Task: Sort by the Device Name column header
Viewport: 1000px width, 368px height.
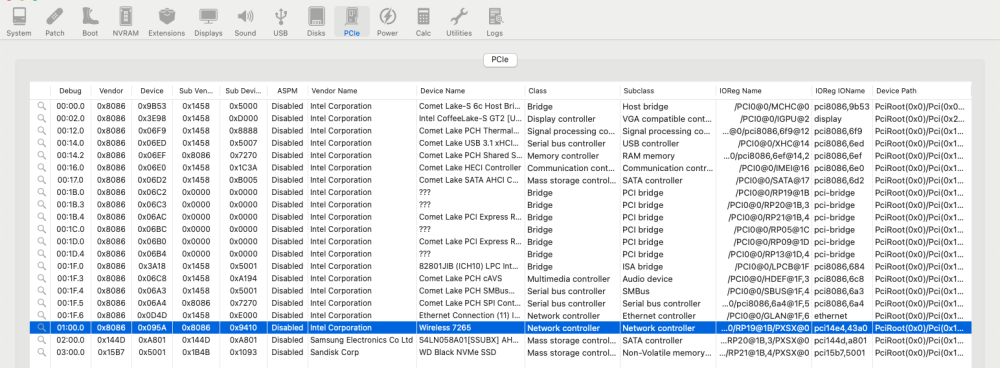Action: click(x=470, y=91)
